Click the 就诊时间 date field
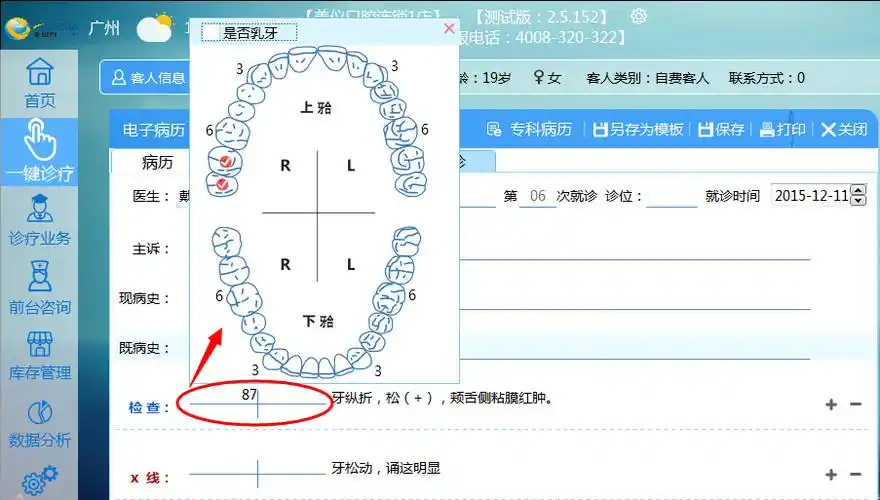 point(810,196)
